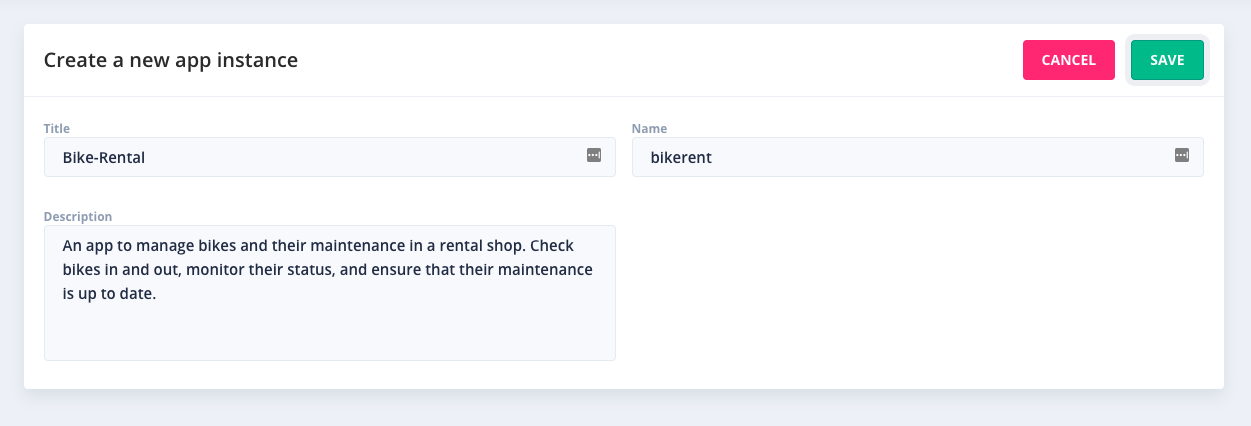The width and height of the screenshot is (1251, 426).
Task: Click the "Title" field label
Action: point(57,128)
